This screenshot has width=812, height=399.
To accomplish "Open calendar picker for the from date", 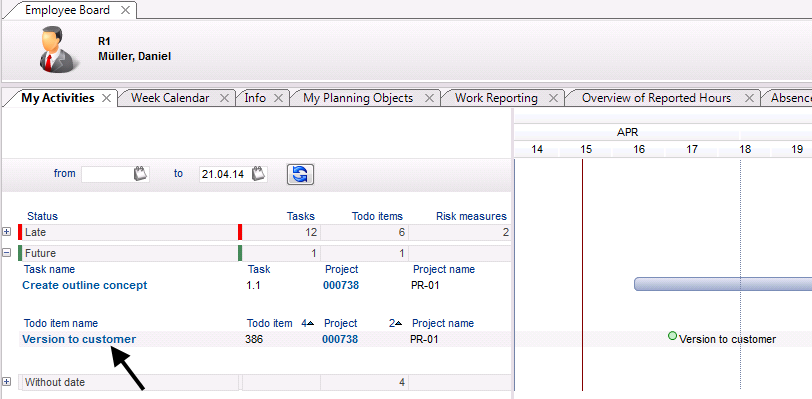I will 141,174.
